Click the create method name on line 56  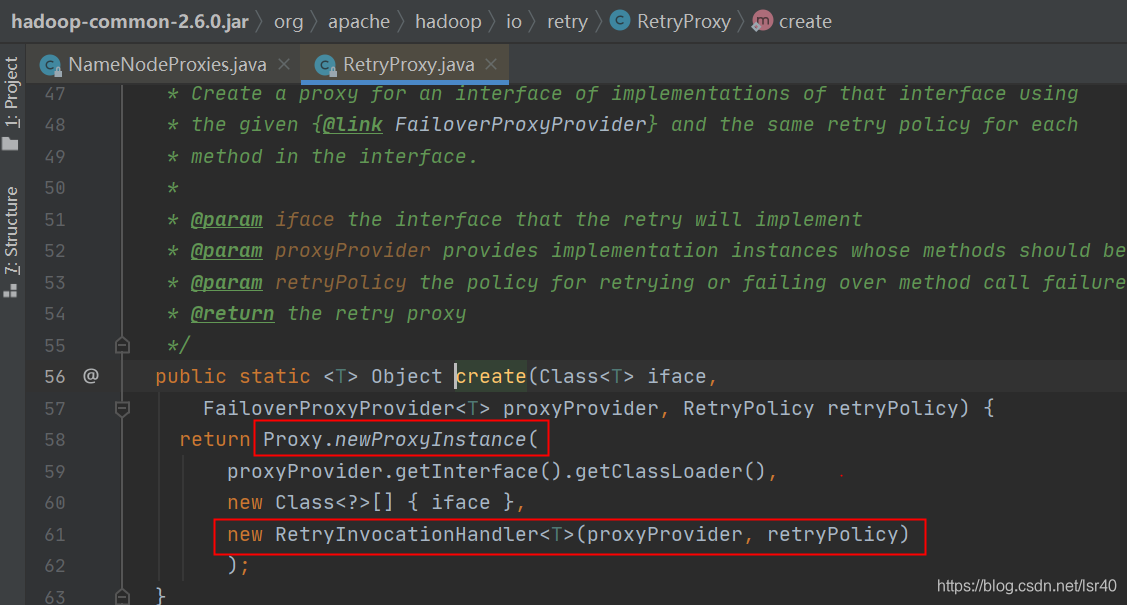point(491,377)
